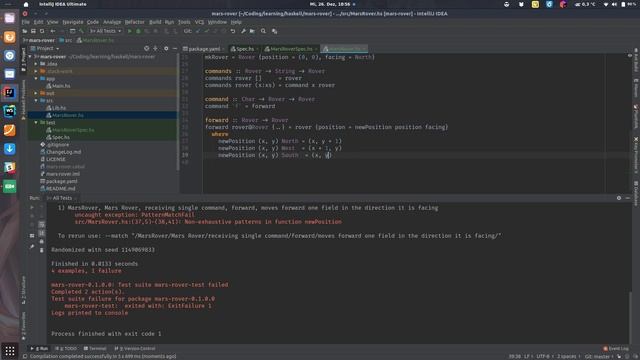Expand the out folder node

click(36, 93)
